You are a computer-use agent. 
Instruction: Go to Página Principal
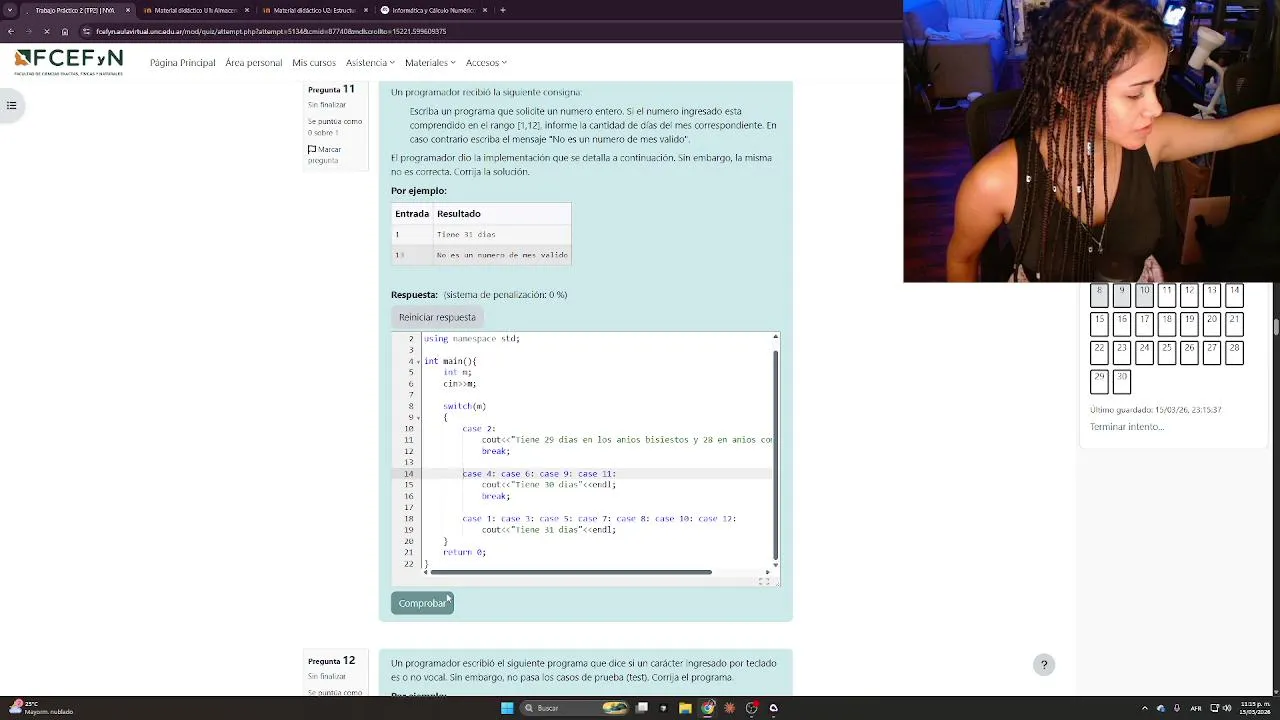(x=183, y=63)
